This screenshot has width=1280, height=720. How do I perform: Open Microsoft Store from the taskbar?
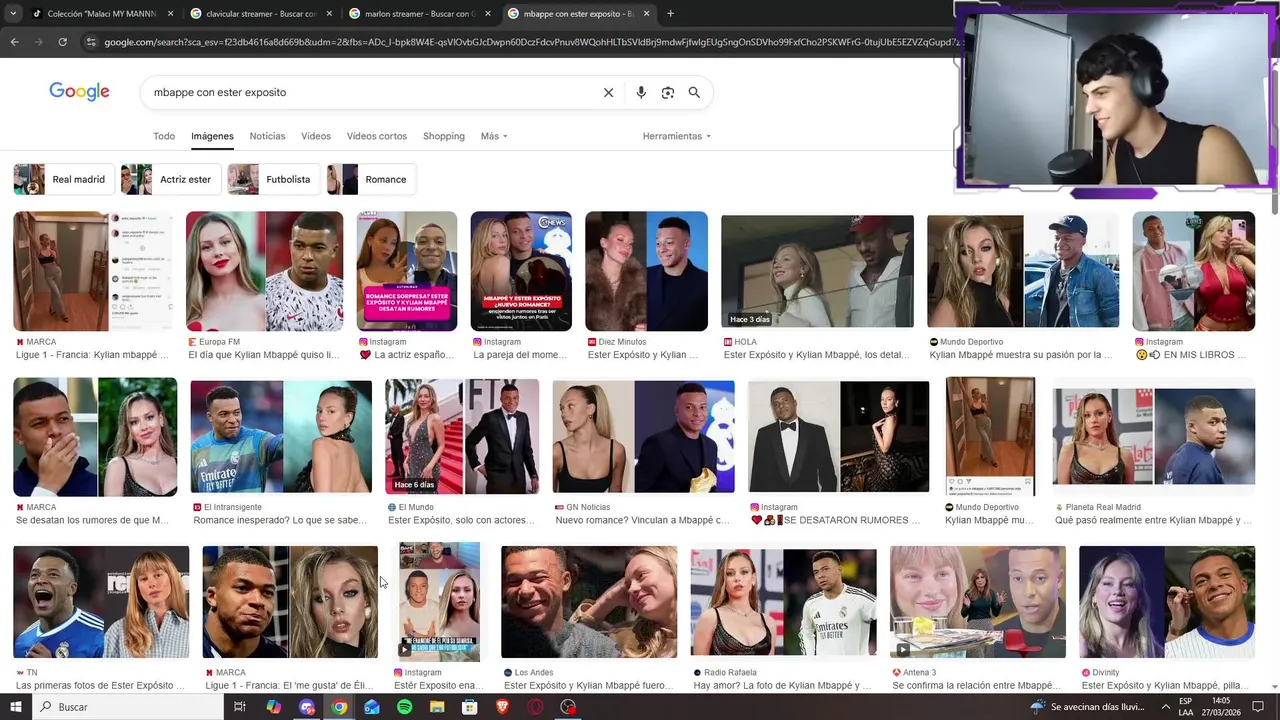point(470,707)
